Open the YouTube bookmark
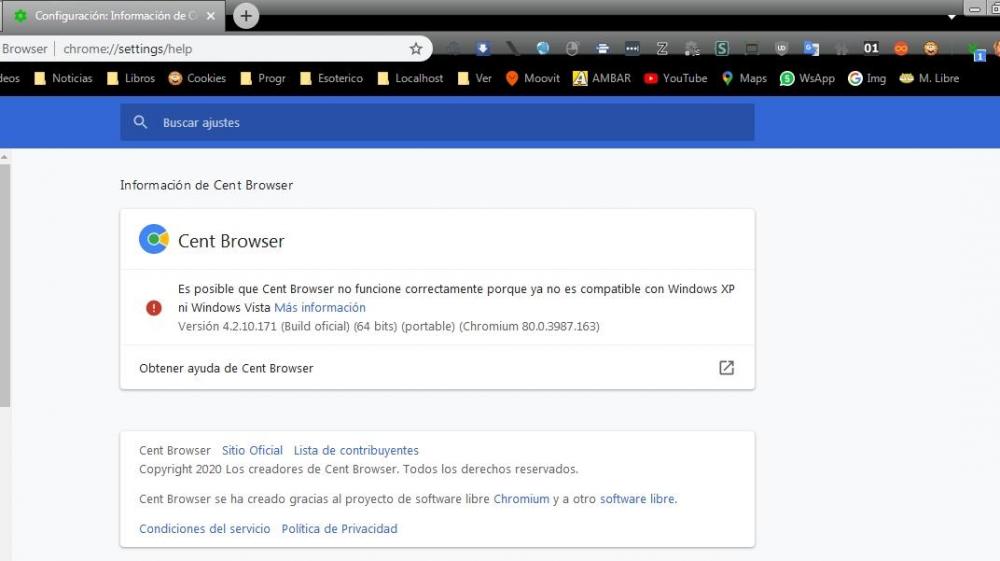The width and height of the screenshot is (1000, 561). [676, 78]
